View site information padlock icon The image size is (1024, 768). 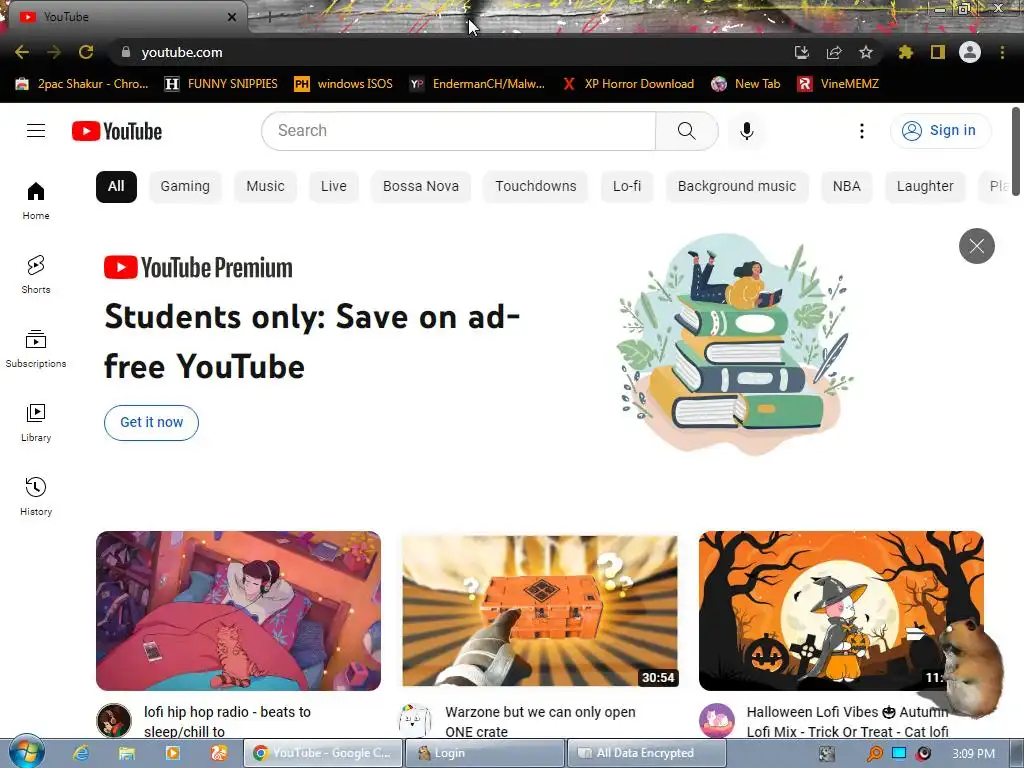click(126, 52)
